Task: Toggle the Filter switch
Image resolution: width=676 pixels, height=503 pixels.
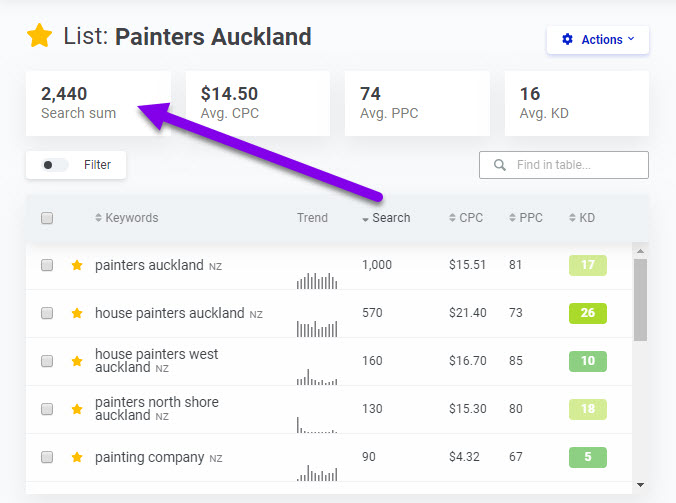Action: pyautogui.click(x=54, y=165)
